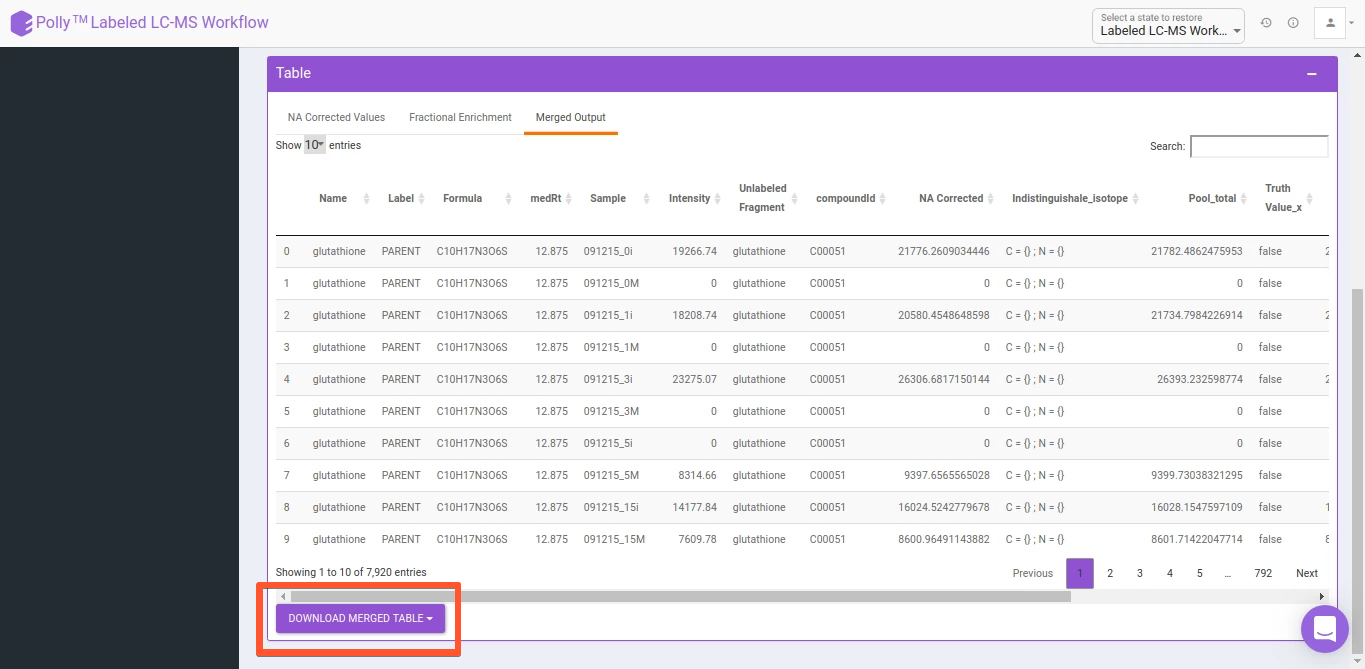
Task: Open the Show entries count dropdown
Action: click(315, 145)
